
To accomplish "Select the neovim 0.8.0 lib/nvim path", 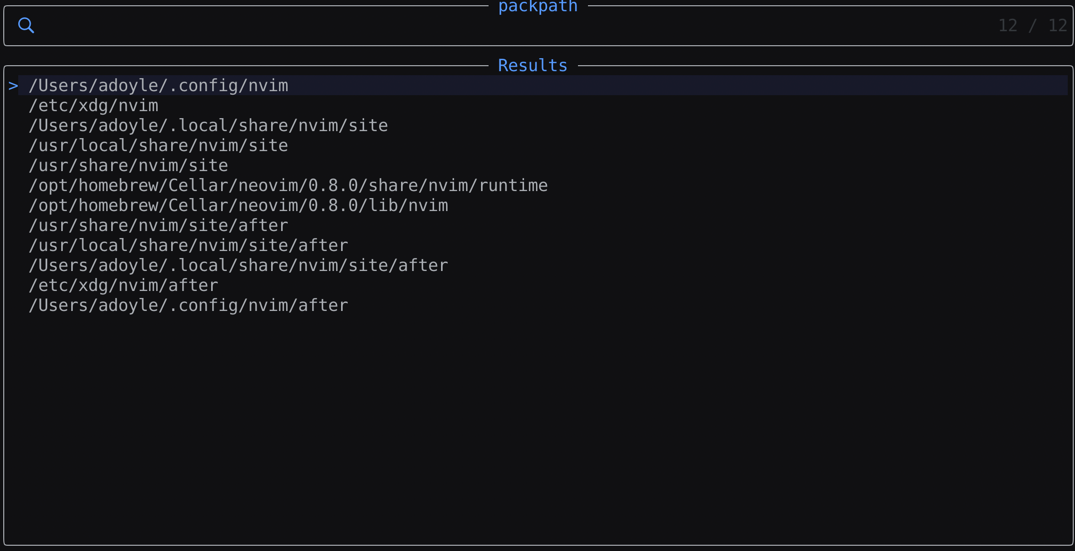I will tap(238, 206).
